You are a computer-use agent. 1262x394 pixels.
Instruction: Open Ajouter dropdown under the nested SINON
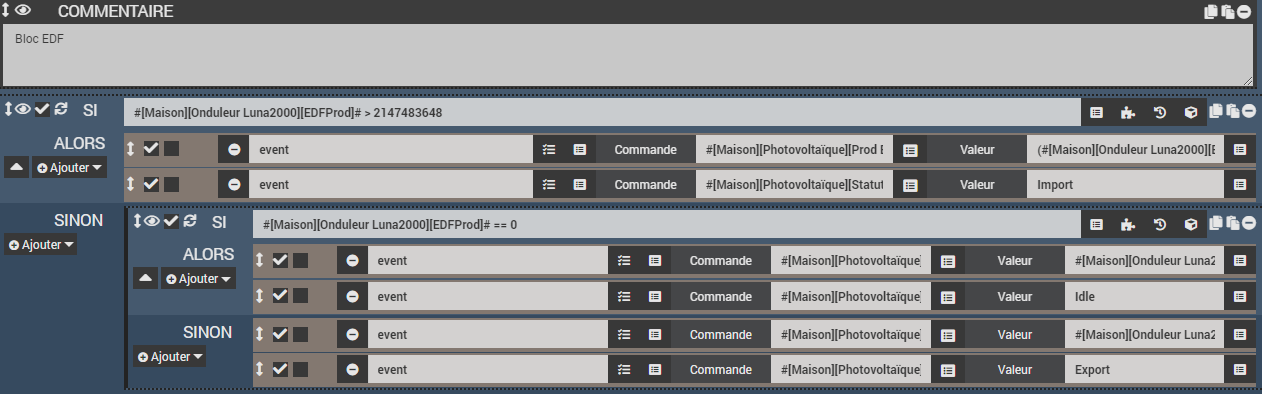pos(169,356)
